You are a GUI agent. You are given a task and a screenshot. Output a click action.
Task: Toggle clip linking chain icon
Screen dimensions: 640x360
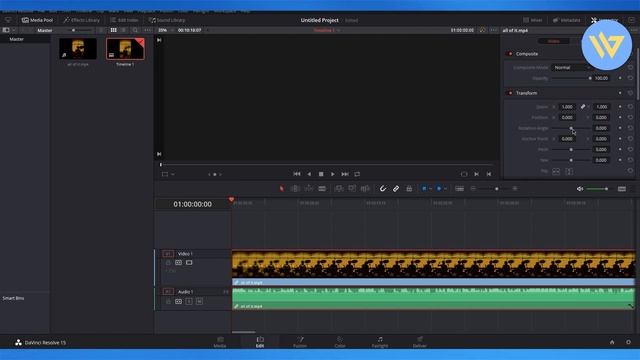click(x=396, y=189)
